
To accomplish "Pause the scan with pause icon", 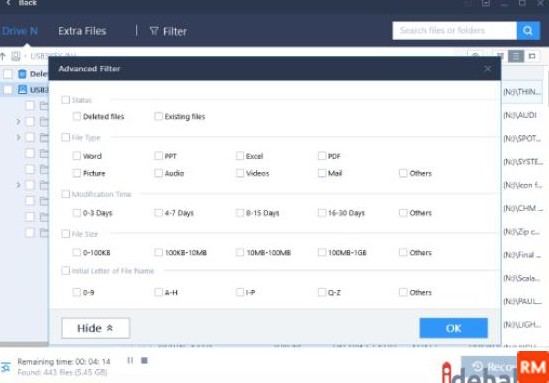I will (x=130, y=360).
